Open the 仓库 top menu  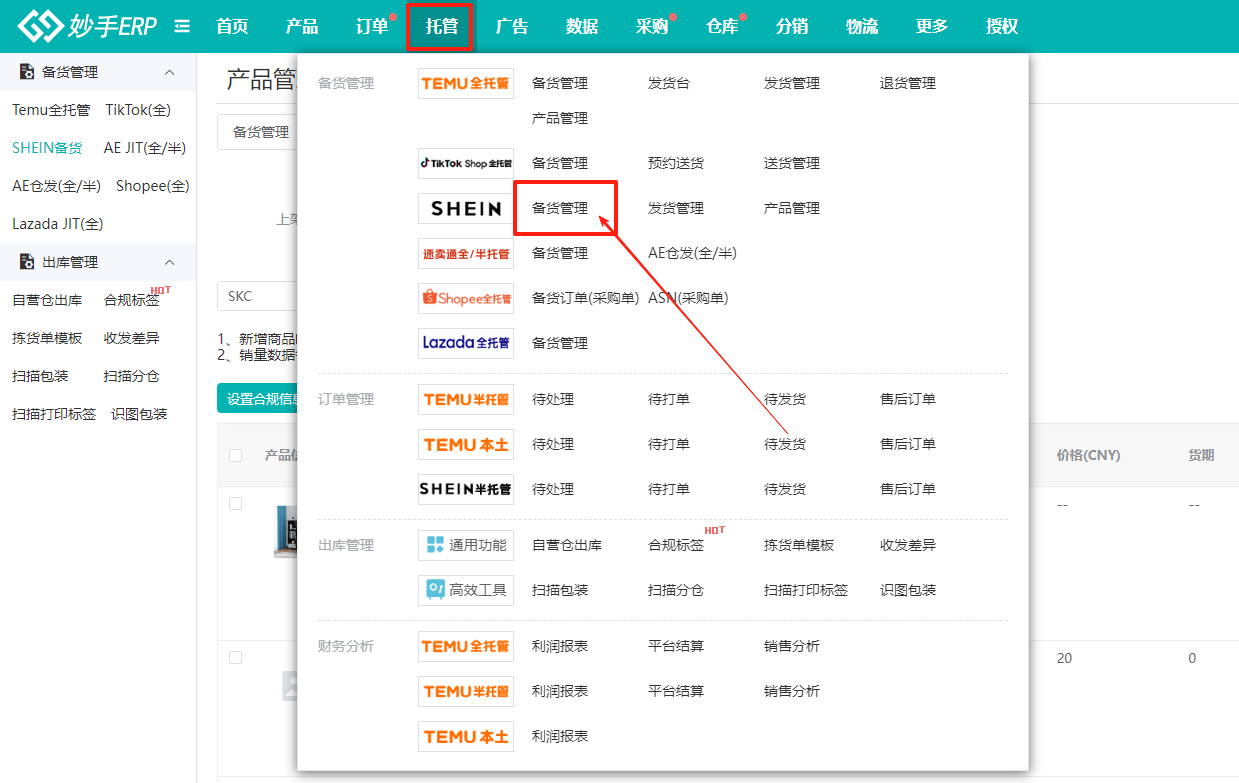[722, 26]
